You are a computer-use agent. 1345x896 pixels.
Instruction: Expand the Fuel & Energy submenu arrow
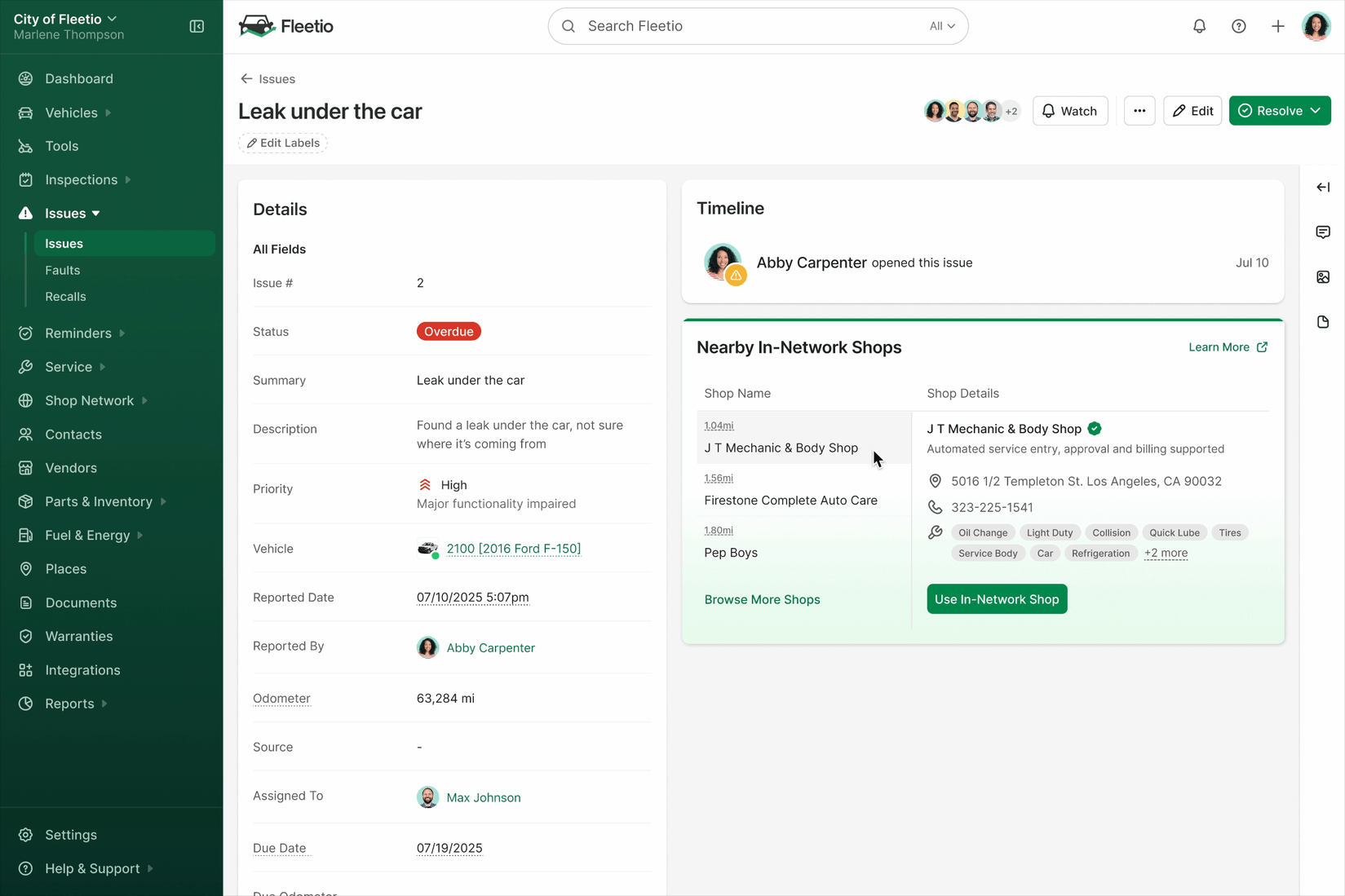tap(140, 535)
